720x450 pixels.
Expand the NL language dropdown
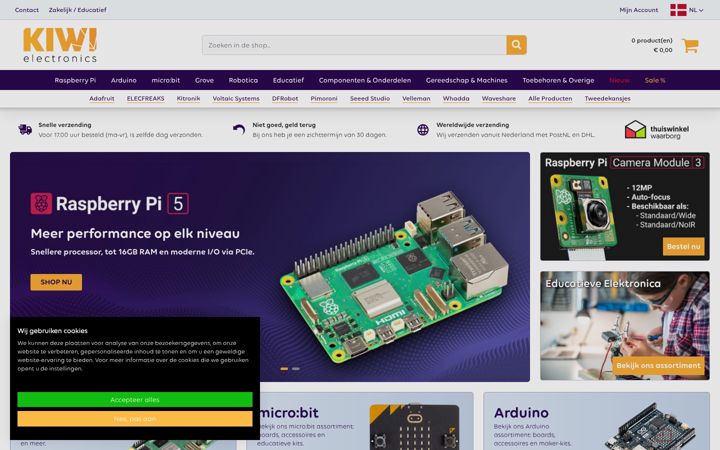[696, 10]
